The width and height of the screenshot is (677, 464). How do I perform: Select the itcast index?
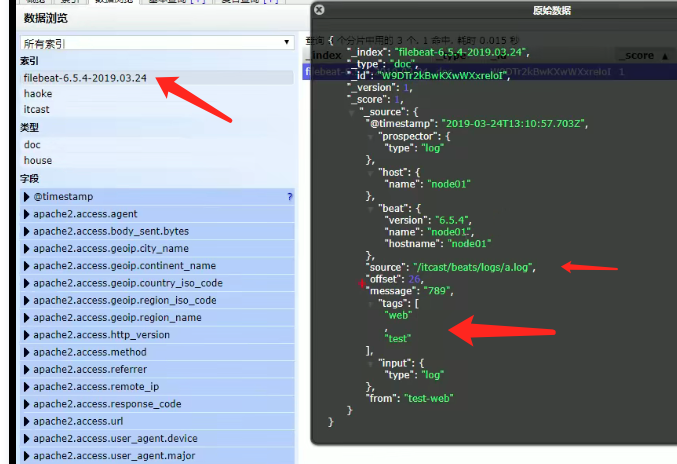[158, 109]
